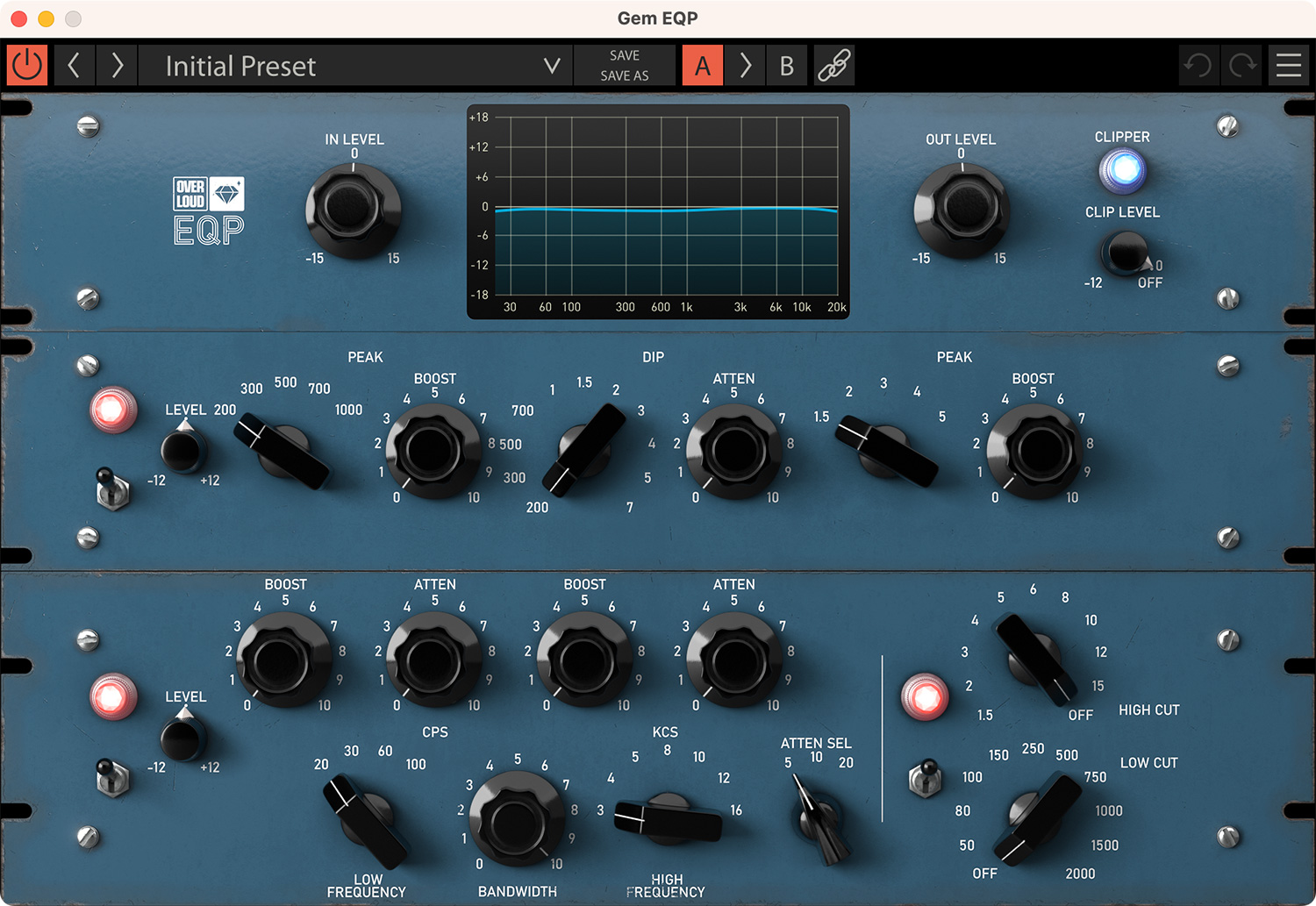Click the SAVE AS button
The image size is (1316, 906).
pos(624,76)
